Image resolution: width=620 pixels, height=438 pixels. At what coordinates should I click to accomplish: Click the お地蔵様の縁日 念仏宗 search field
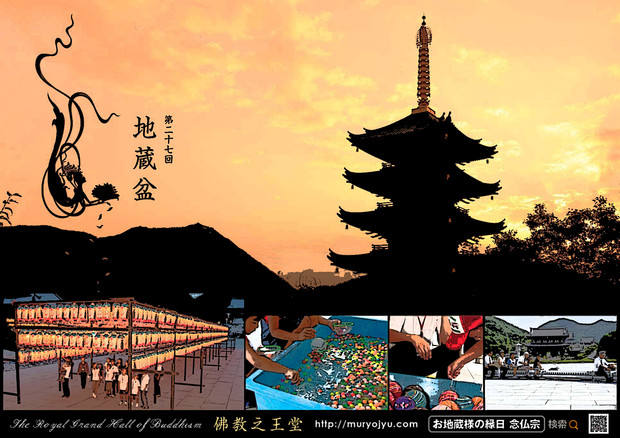tap(486, 424)
